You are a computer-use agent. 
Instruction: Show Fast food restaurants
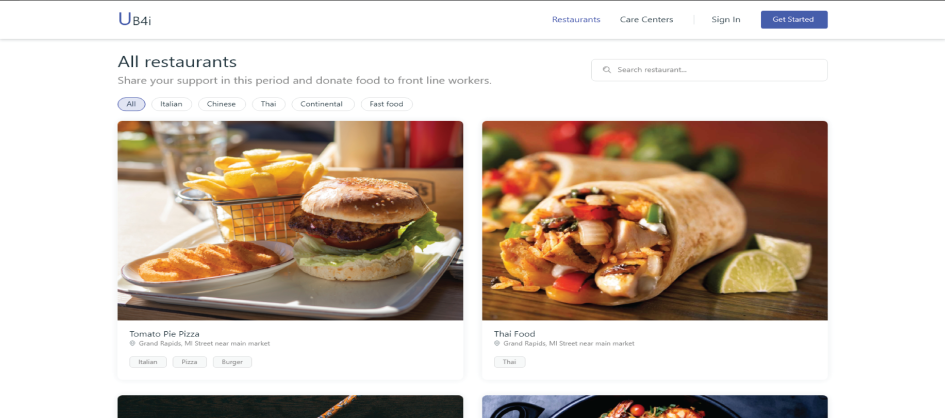(x=386, y=104)
